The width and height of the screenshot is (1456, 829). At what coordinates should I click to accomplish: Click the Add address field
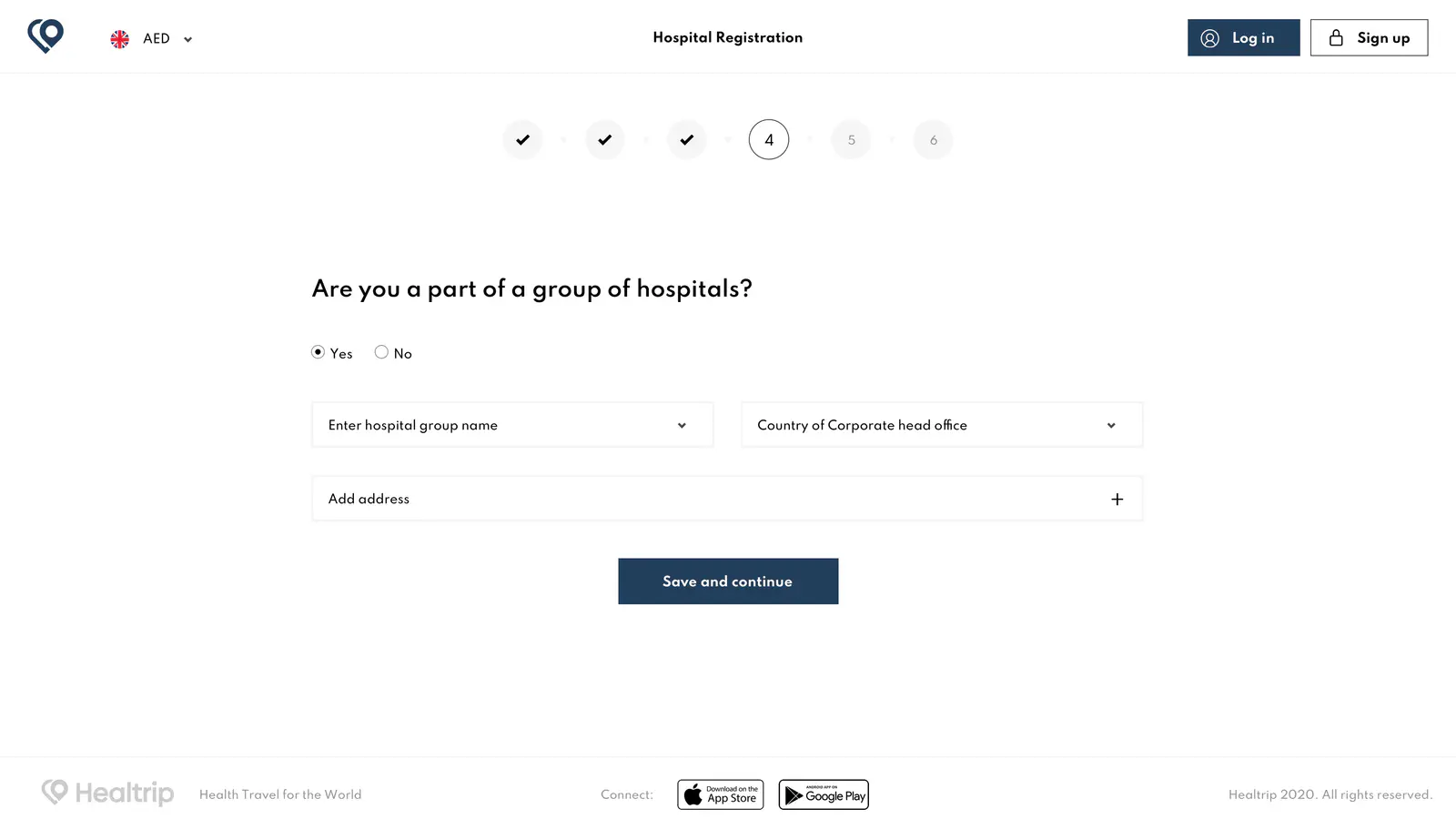coord(727,499)
